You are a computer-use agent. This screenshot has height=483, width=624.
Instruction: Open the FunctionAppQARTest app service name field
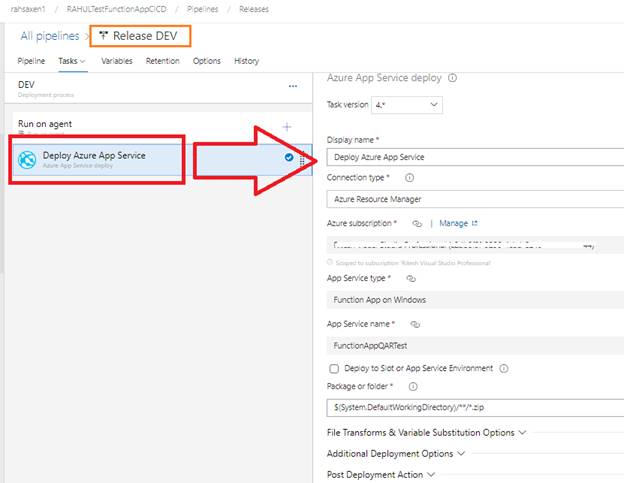(475, 345)
